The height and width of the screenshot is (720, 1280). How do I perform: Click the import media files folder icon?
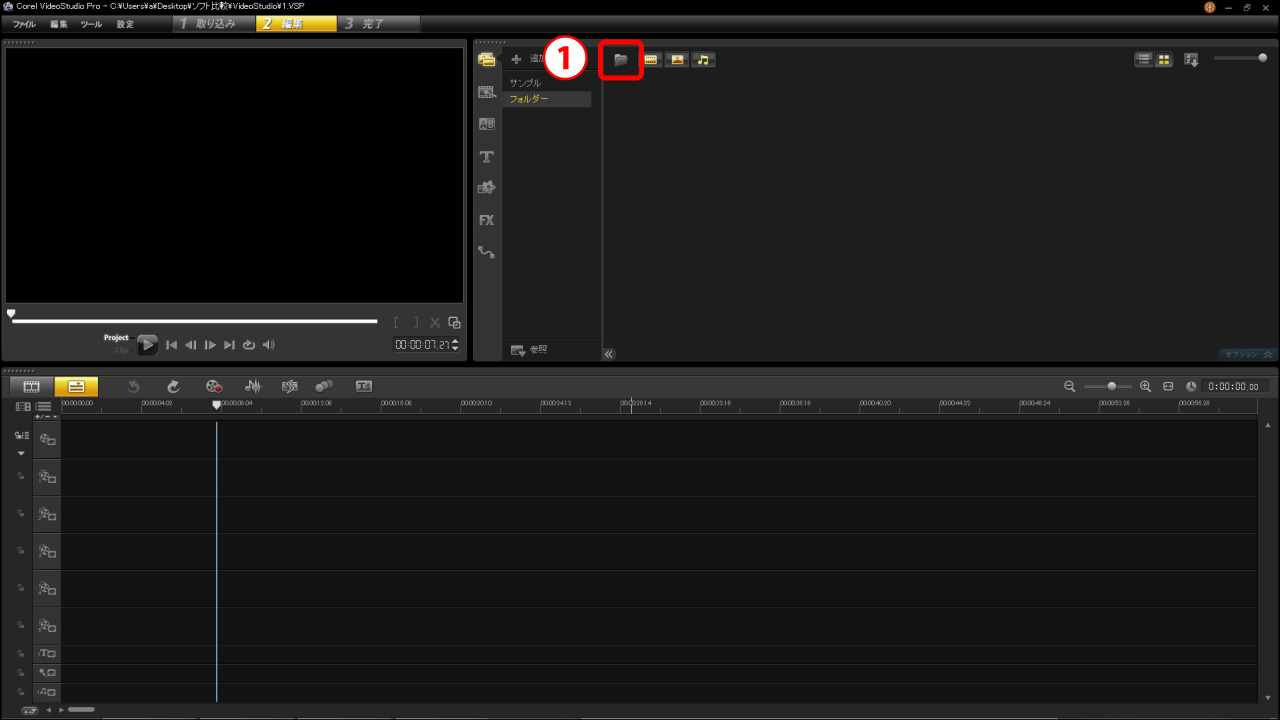tap(620, 60)
